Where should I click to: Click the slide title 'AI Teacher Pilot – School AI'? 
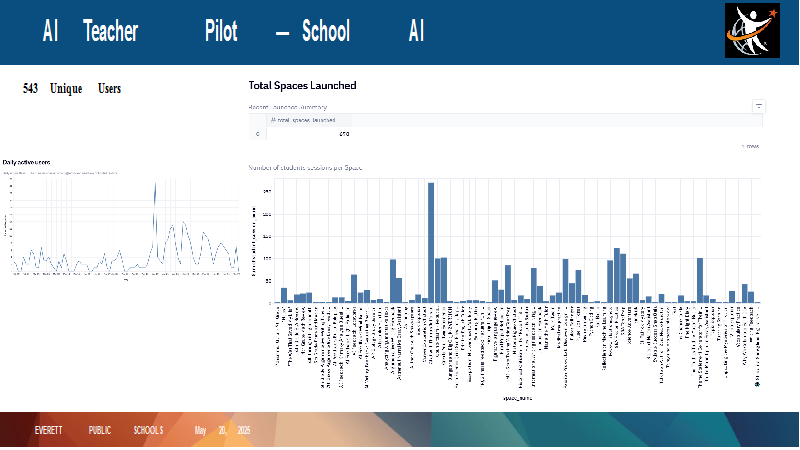coord(233,31)
